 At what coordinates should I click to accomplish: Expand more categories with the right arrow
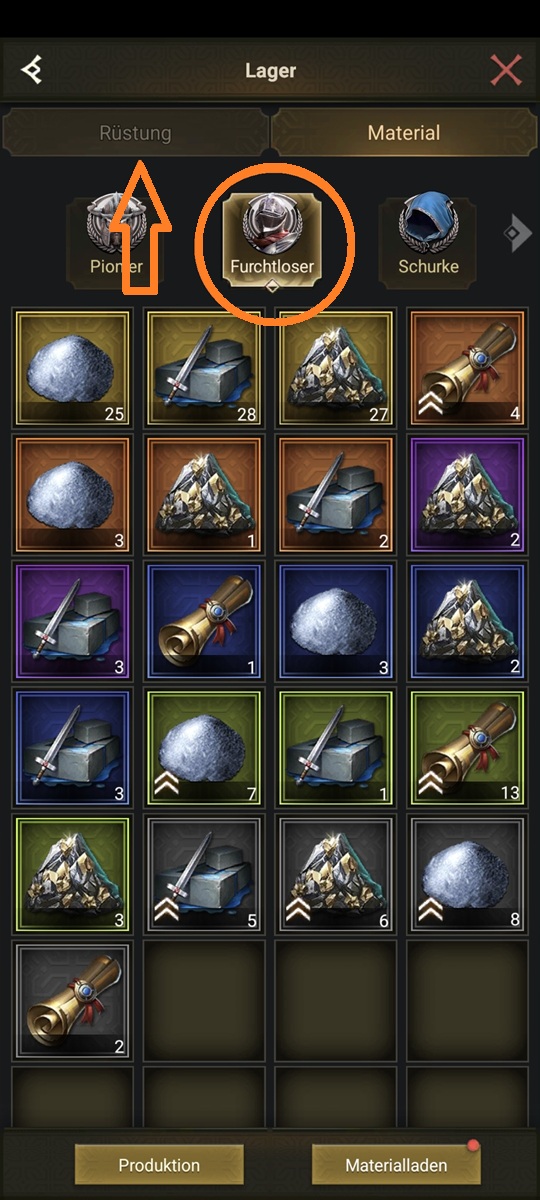tap(515, 234)
